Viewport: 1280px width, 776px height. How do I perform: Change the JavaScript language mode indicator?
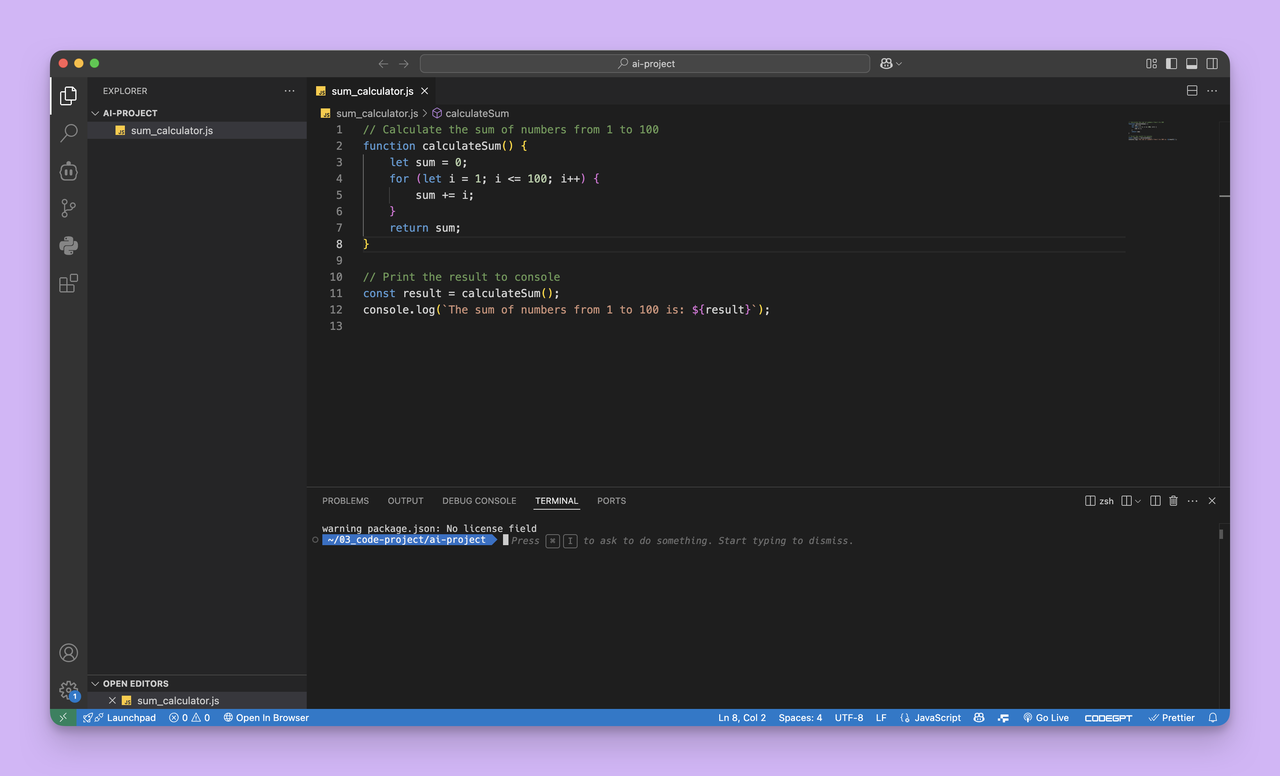tap(930, 717)
